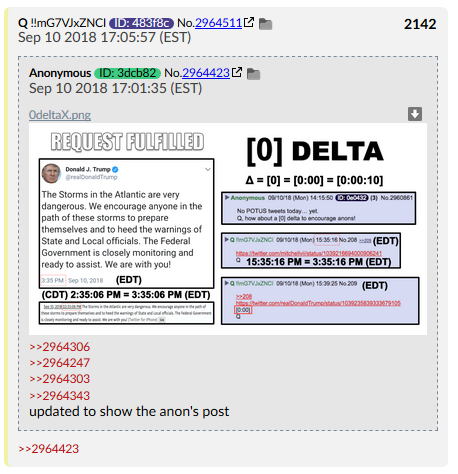Enlarge the [0] DELTA image thumbnail
458x474 pixels.
tap(228, 229)
